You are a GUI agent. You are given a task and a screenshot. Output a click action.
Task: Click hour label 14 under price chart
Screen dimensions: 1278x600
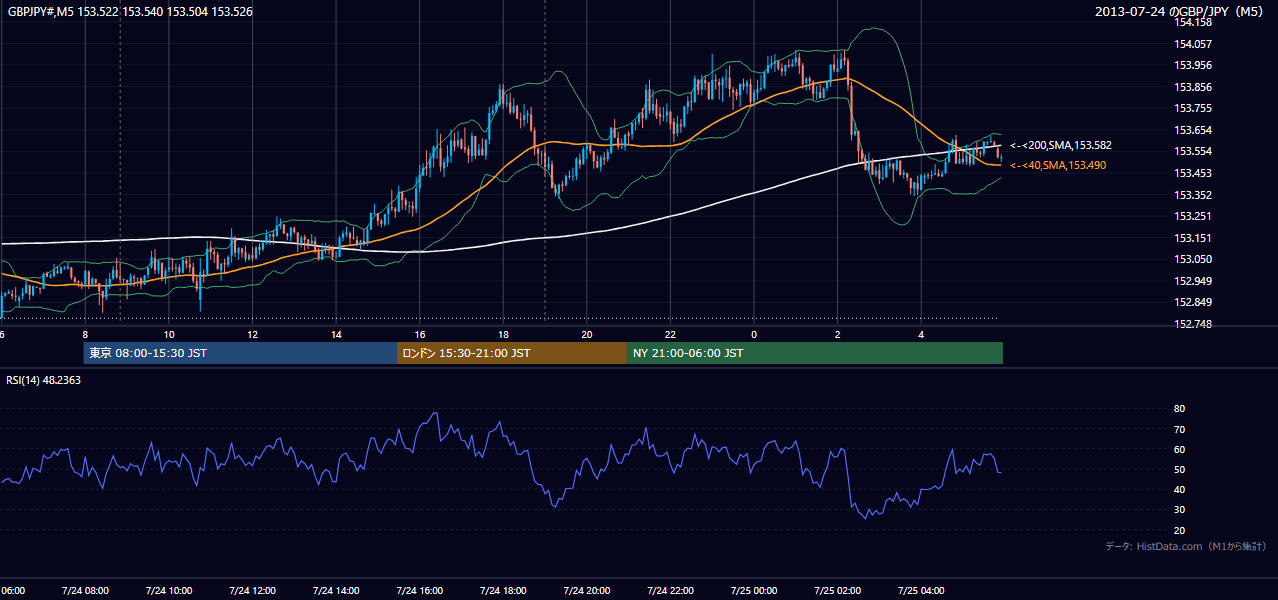pyautogui.click(x=336, y=334)
